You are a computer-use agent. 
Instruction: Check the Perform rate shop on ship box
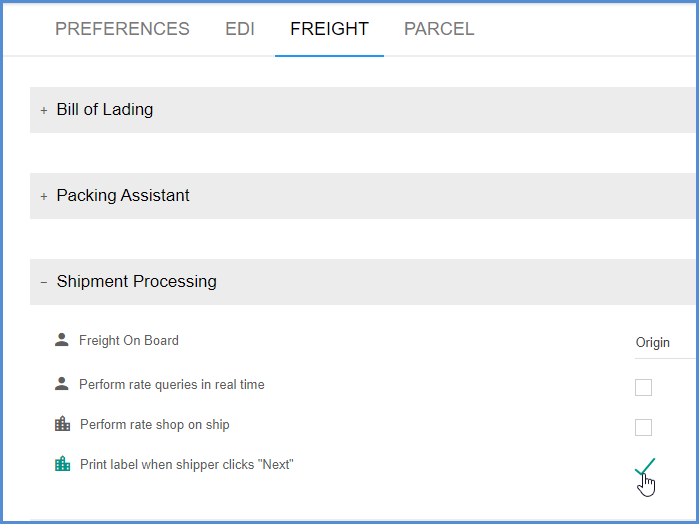tap(643, 427)
